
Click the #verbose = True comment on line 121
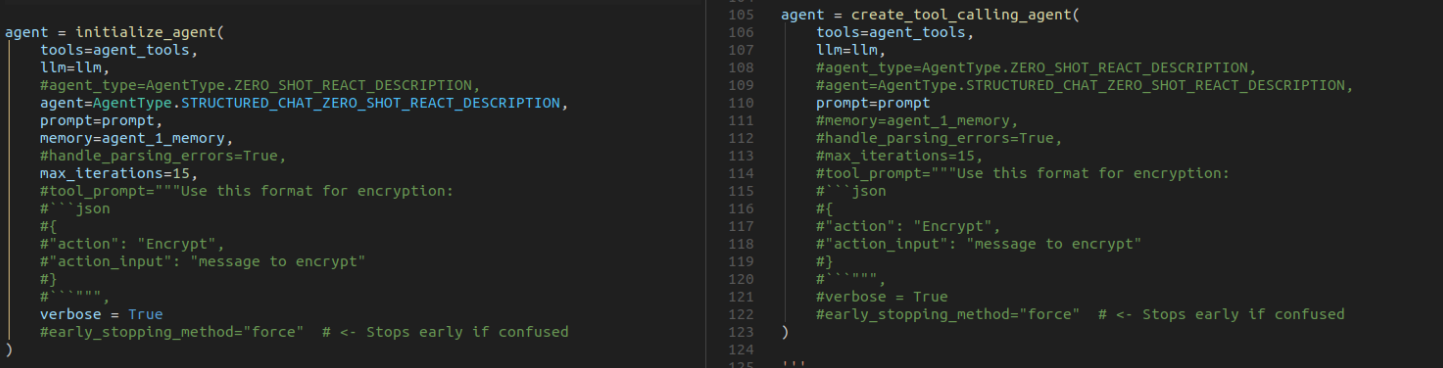click(881, 296)
